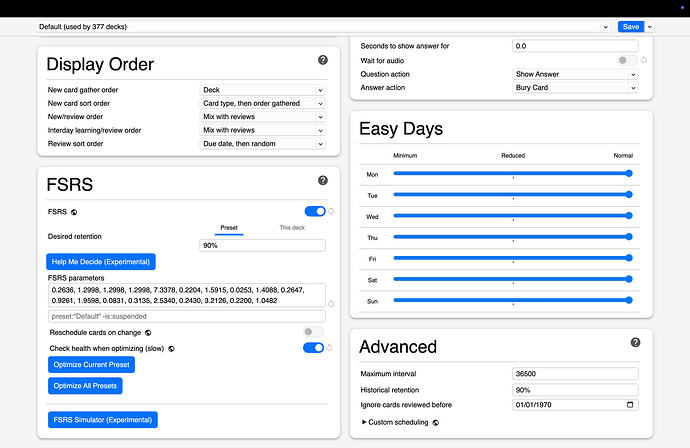Revert Wait for audio with reset icon
This screenshot has height=448, width=690.
pos(644,60)
